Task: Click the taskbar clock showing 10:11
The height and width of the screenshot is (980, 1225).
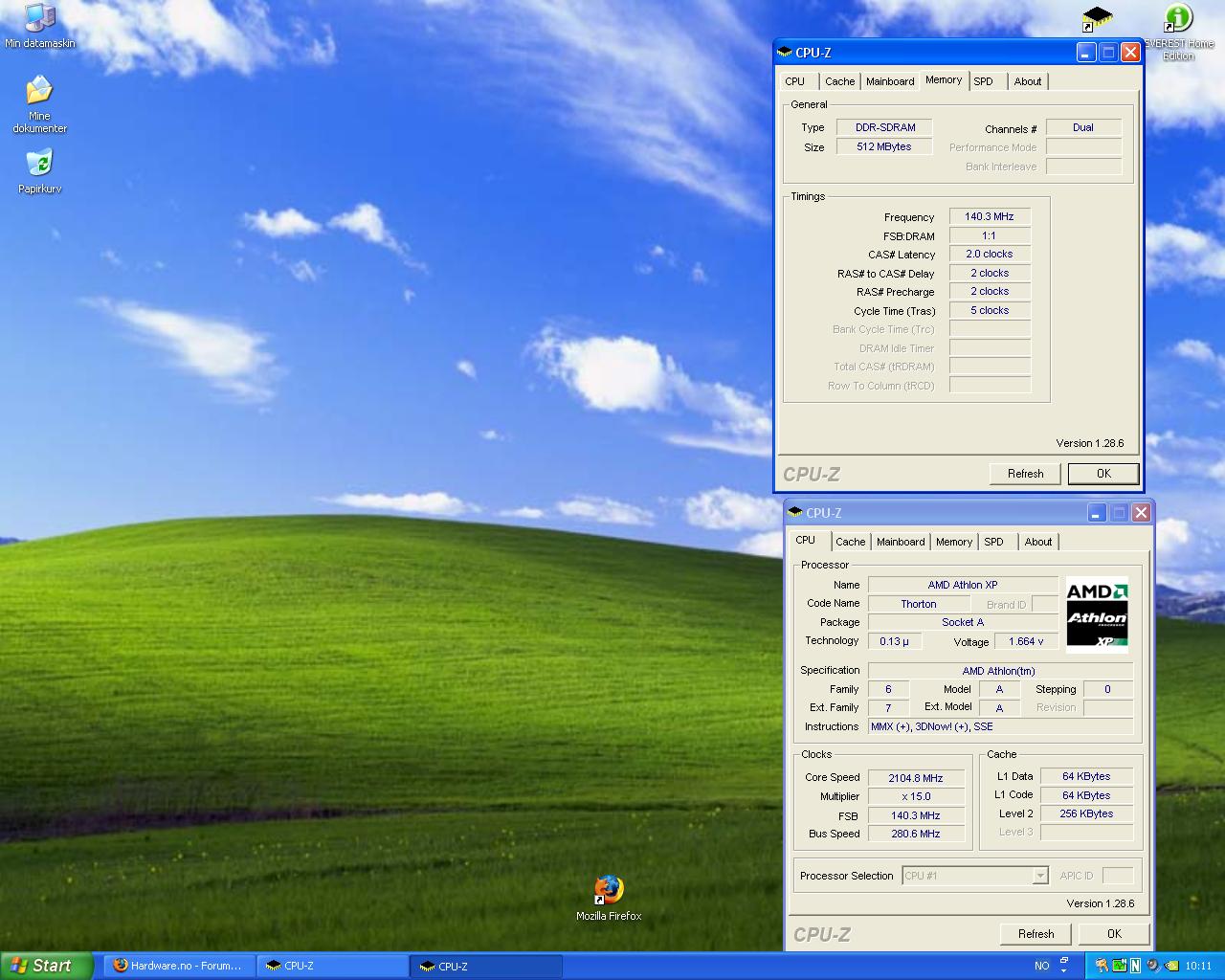Action: pos(1198,966)
